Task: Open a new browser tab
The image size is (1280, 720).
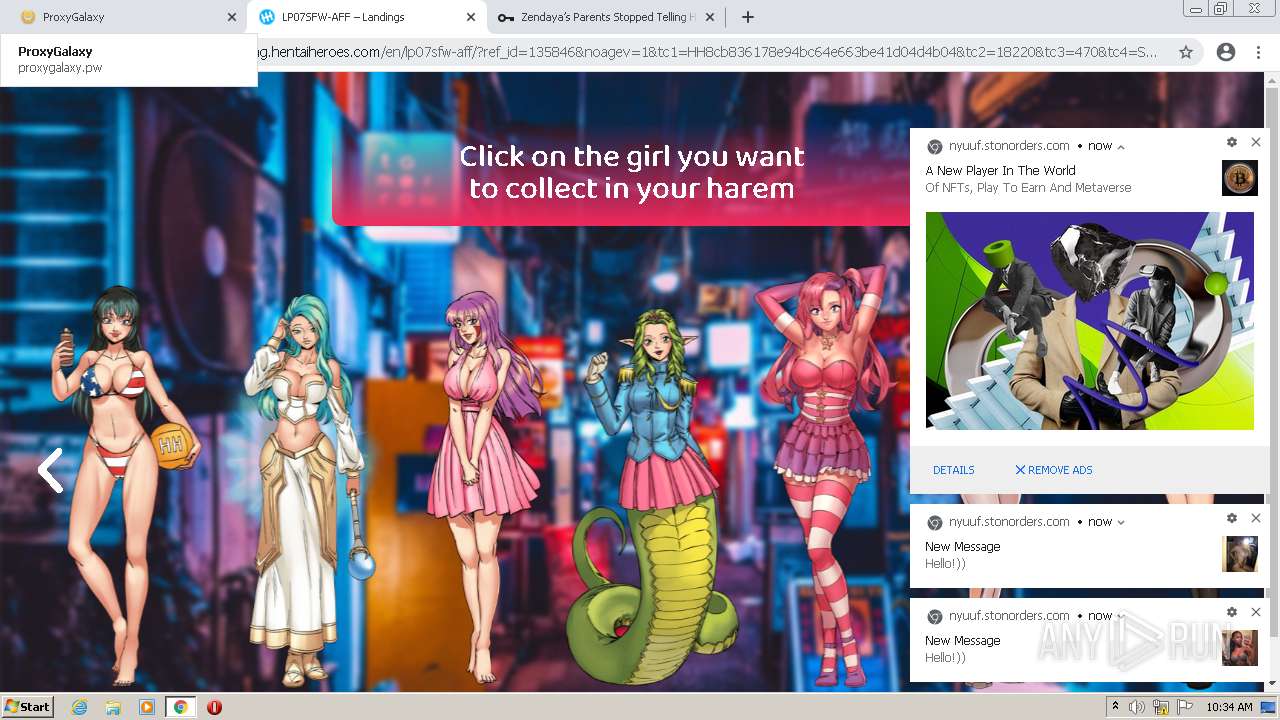Action: (x=748, y=17)
